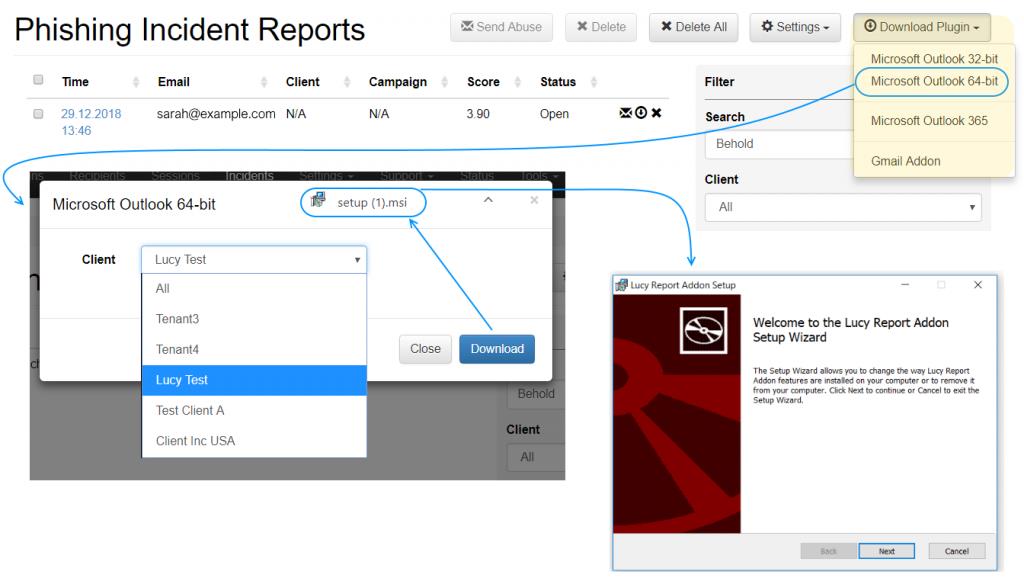1024x584 pixels.
Task: Select the highlighted Lucy Test option
Action: click(254, 380)
